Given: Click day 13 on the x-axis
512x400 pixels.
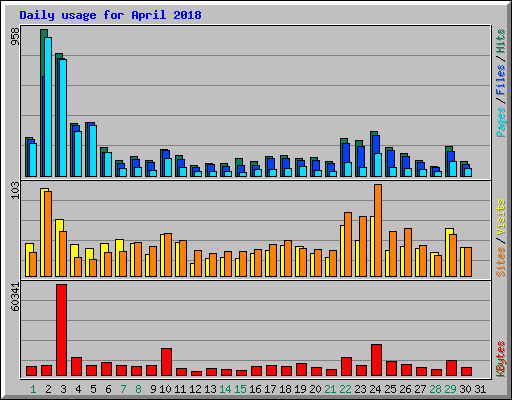Looking at the screenshot, I should pos(210,389).
